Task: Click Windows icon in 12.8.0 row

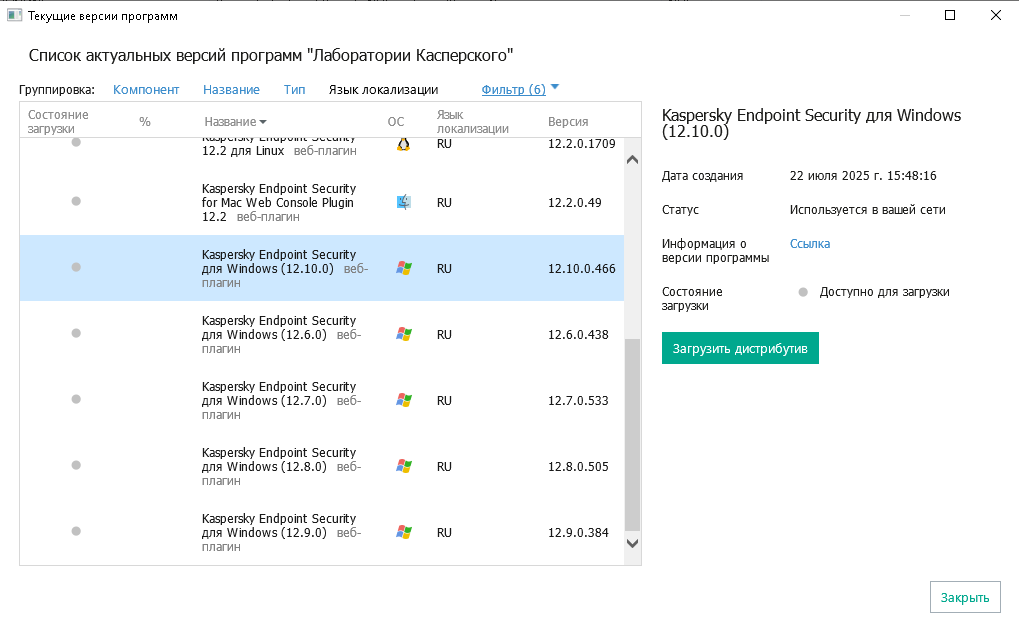Action: point(404,466)
